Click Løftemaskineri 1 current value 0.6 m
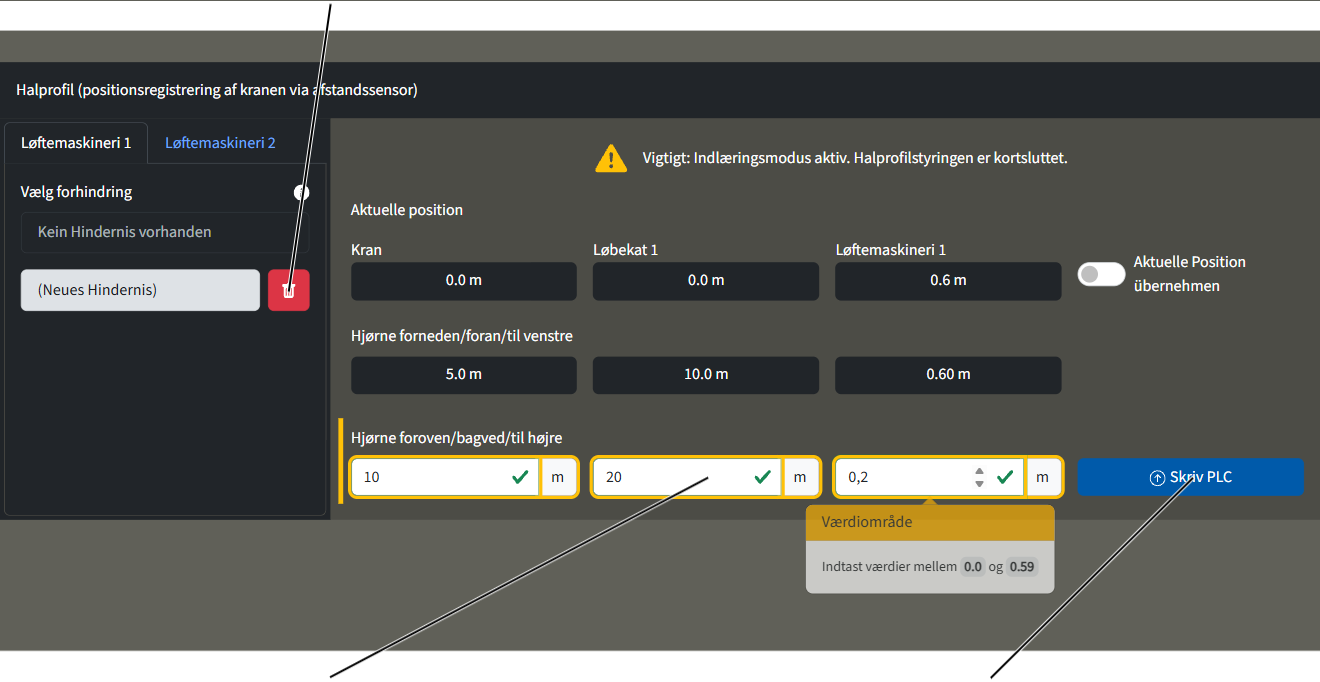 point(948,281)
